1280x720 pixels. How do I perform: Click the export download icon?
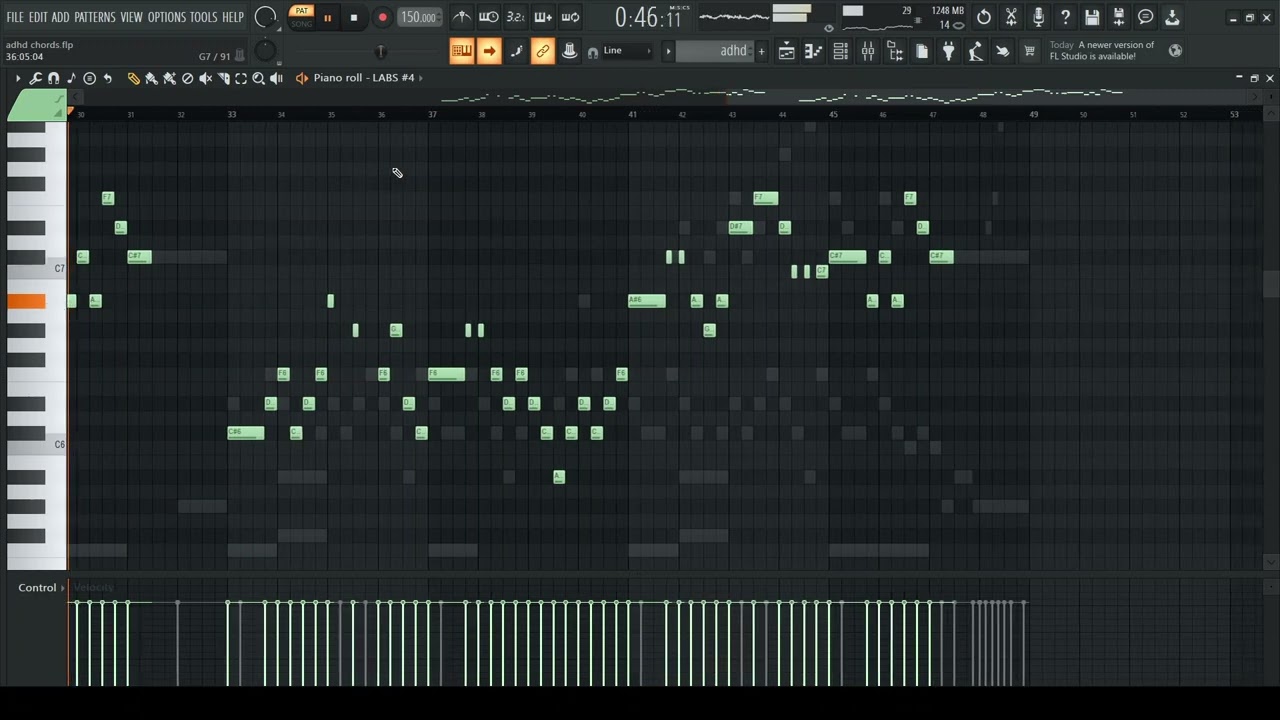point(1172,17)
